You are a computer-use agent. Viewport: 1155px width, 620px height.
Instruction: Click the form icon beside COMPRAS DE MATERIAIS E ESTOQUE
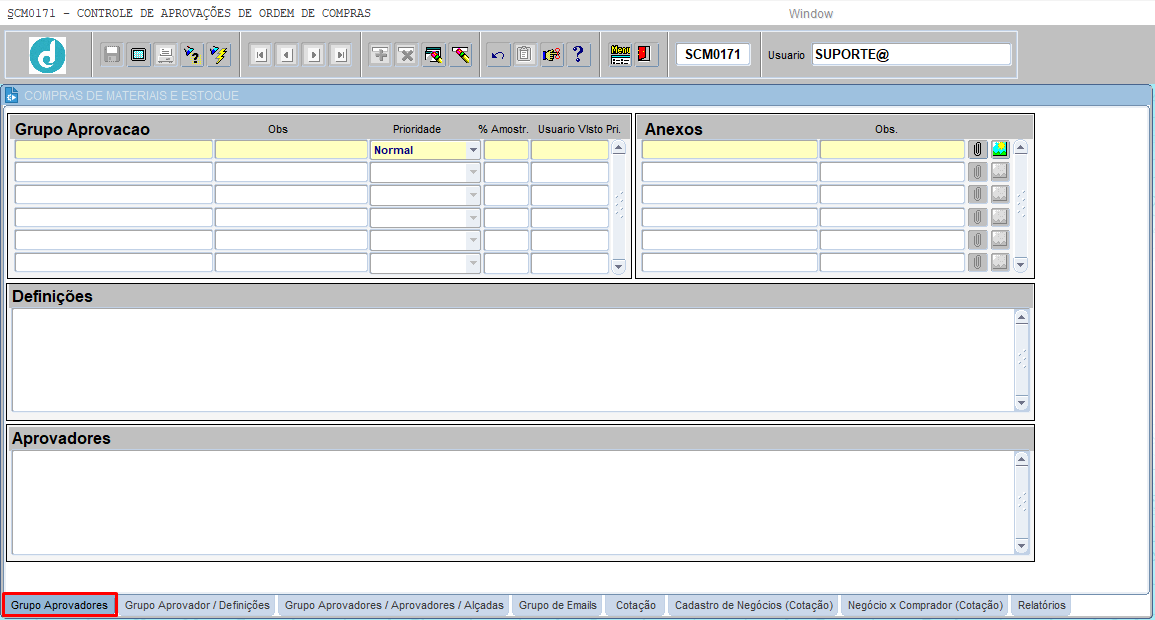click(11, 96)
